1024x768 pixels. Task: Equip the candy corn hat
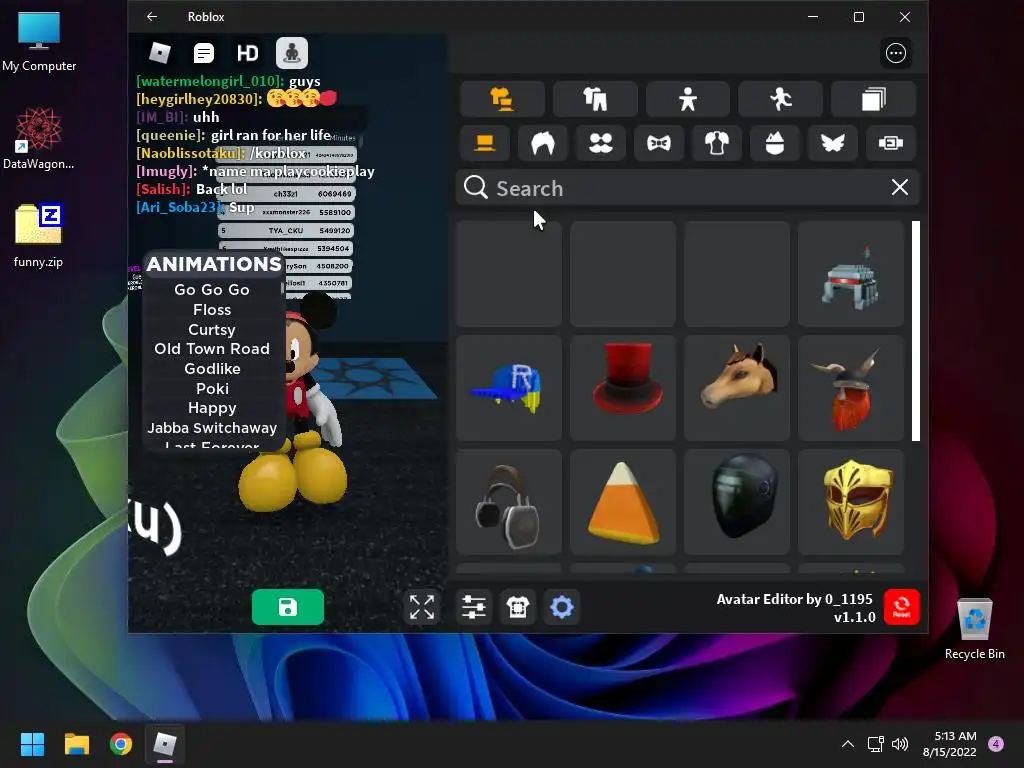[x=623, y=502]
